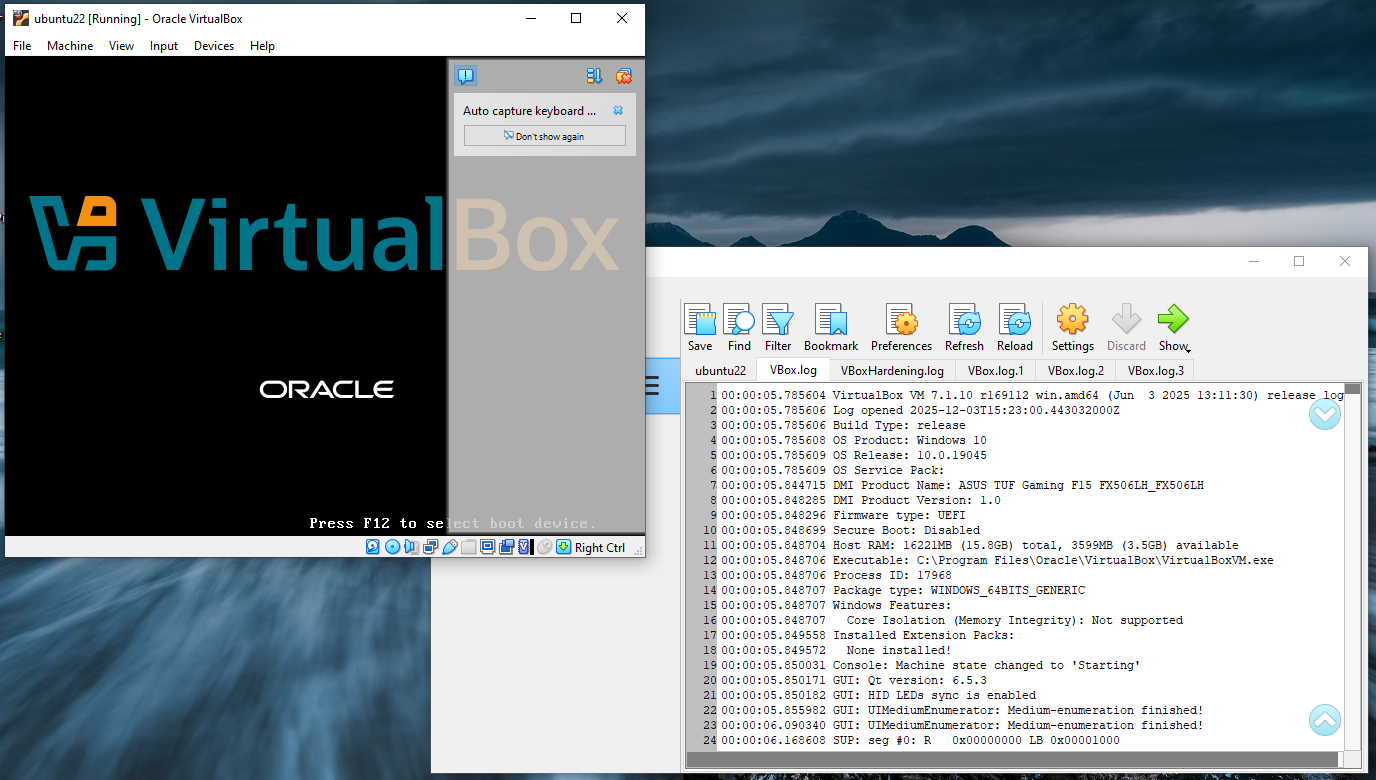
Task: Click the optical disk status indicator
Action: click(392, 547)
